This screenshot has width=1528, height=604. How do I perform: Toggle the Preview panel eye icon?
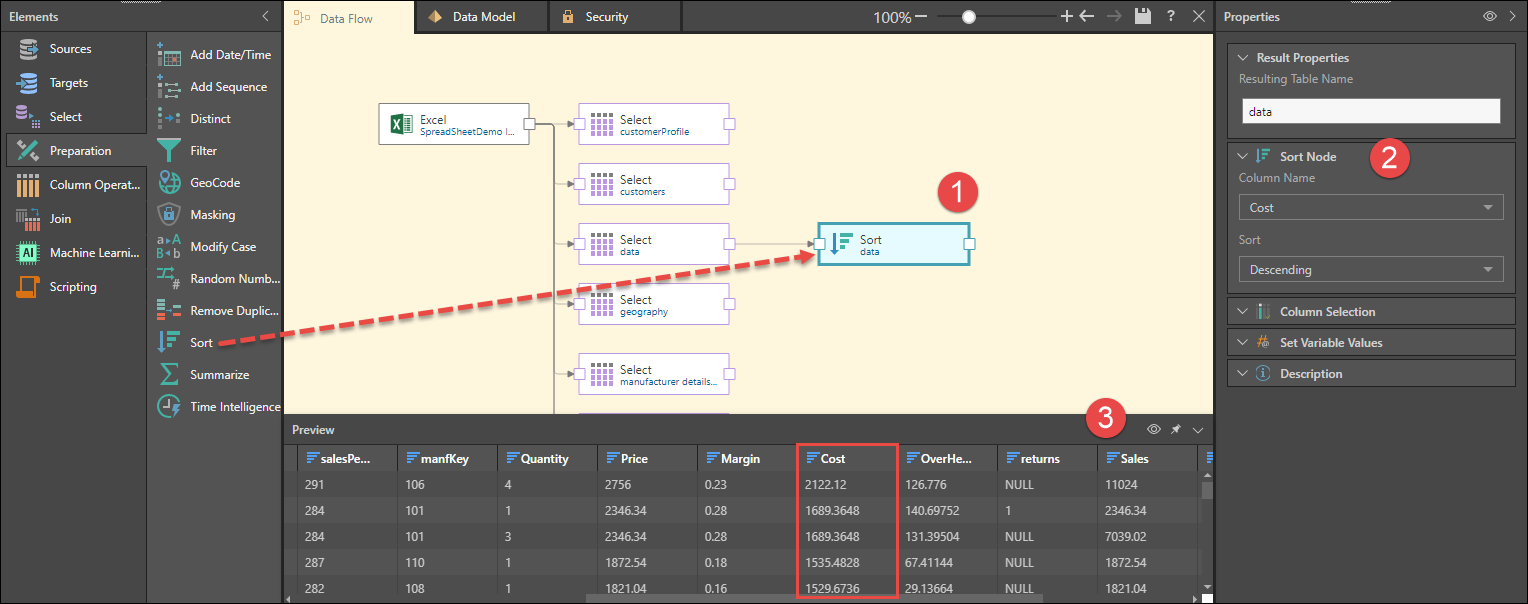click(1153, 429)
